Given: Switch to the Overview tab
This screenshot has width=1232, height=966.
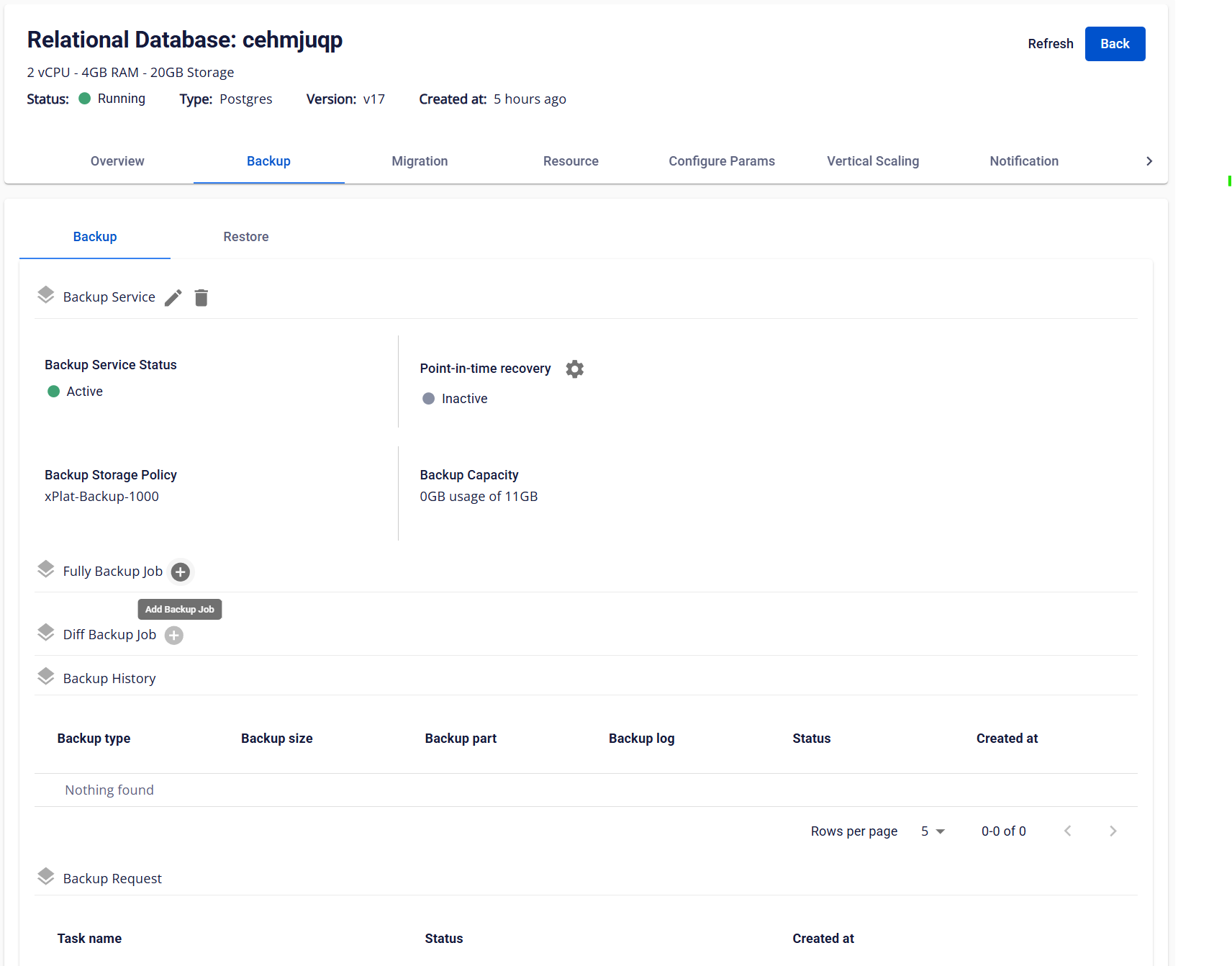Looking at the screenshot, I should pyautogui.click(x=117, y=161).
